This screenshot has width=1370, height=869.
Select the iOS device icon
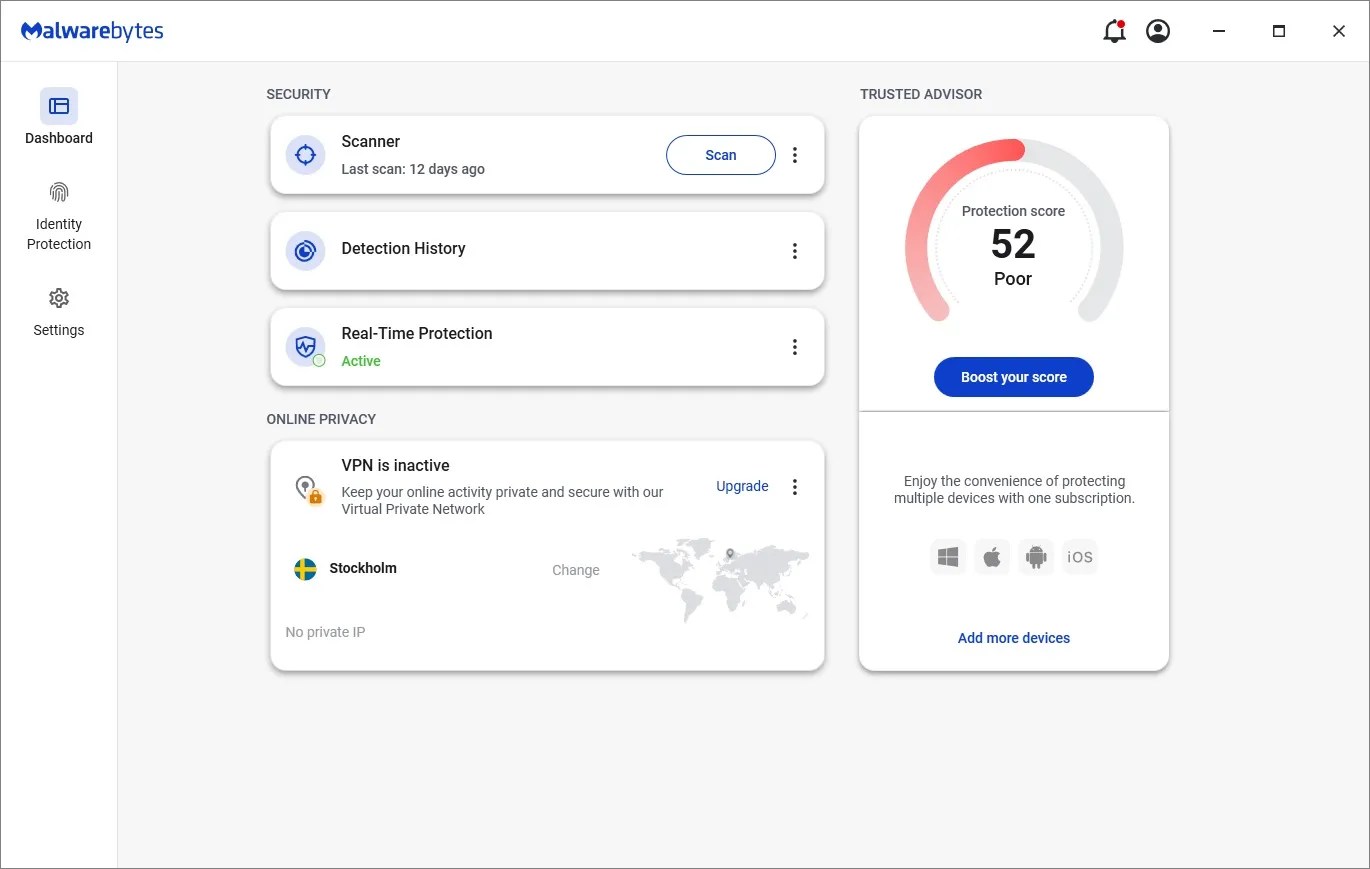tap(1080, 557)
